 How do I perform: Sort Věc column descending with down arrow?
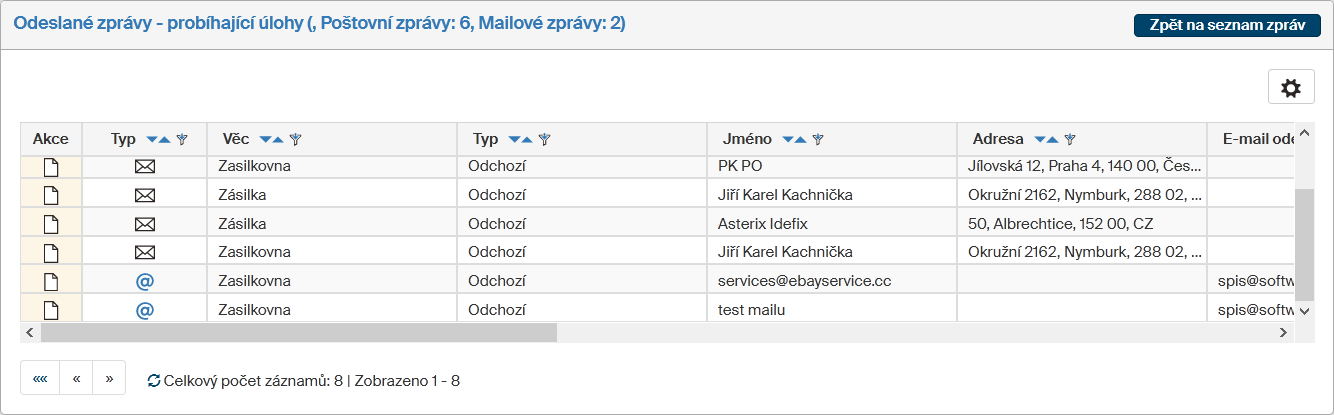[x=265, y=140]
